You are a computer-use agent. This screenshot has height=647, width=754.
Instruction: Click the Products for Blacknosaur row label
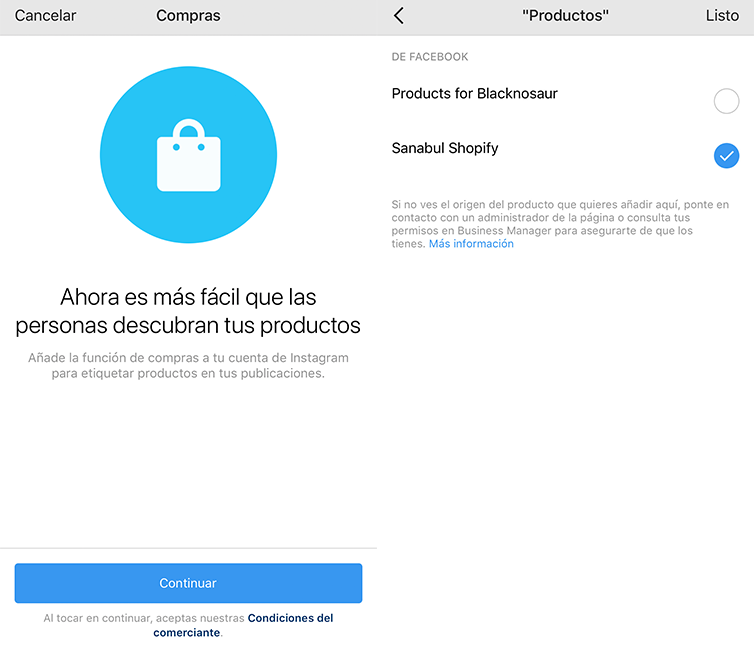pyautogui.click(x=475, y=93)
